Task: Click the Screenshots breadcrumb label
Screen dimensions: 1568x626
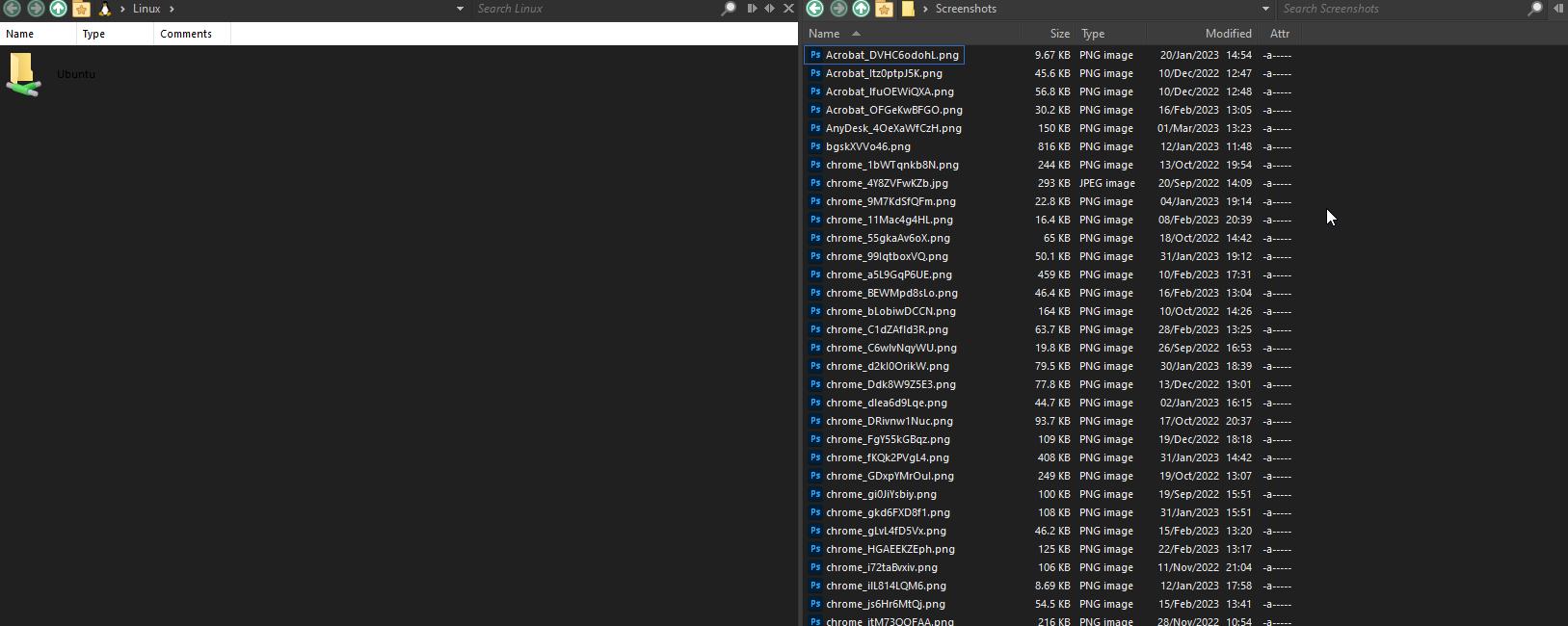Action: pos(966,9)
